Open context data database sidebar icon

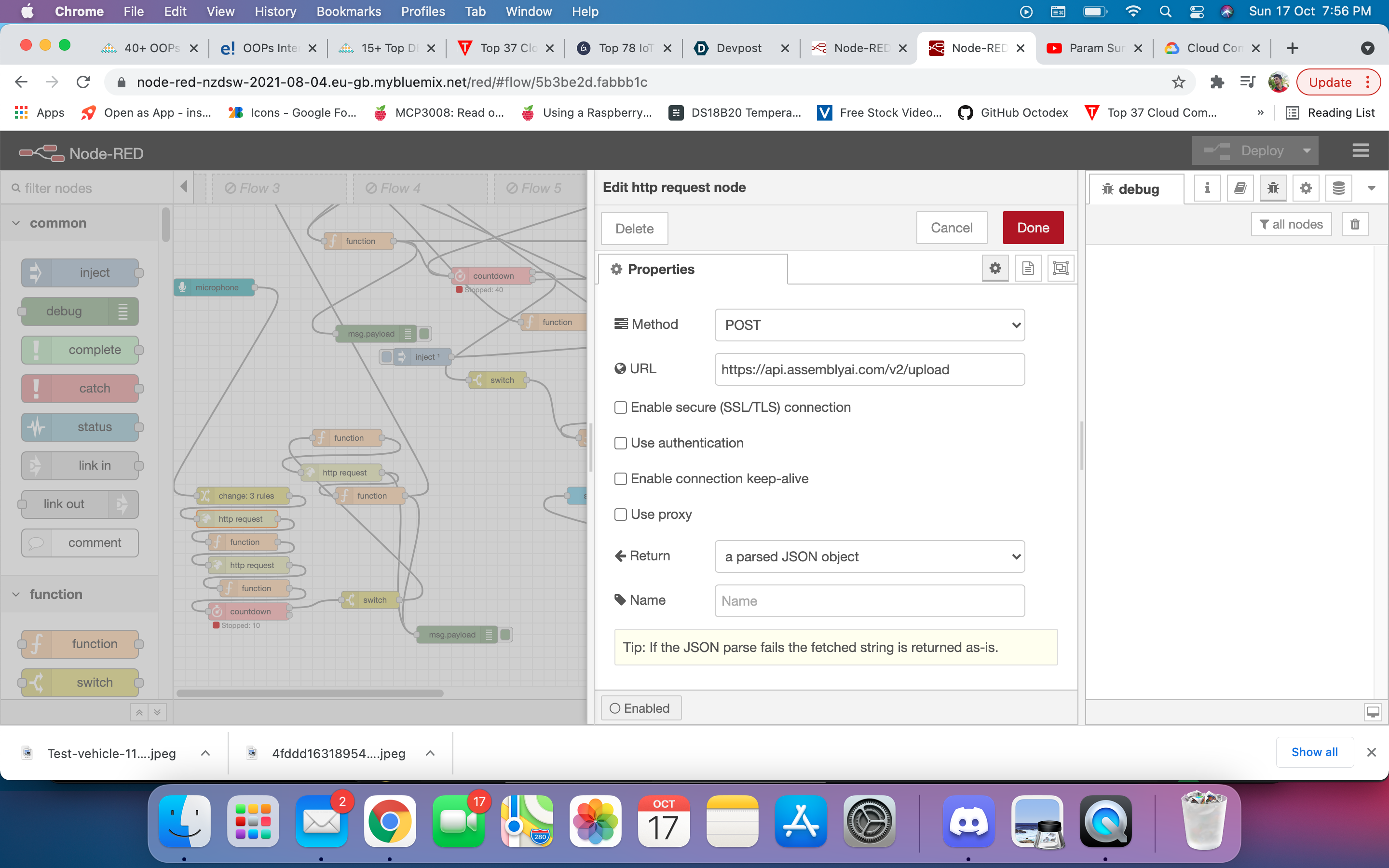[1338, 188]
